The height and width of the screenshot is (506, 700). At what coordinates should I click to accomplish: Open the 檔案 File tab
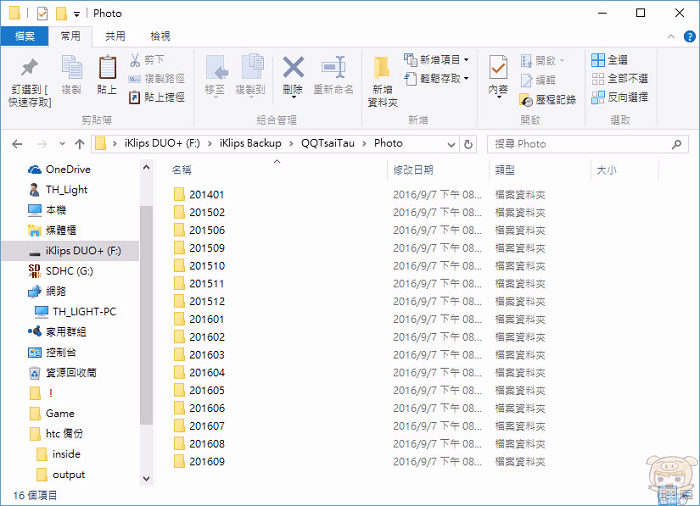[25, 36]
